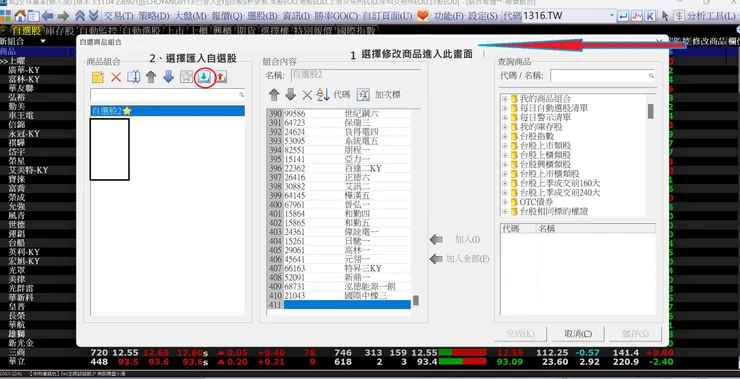This screenshot has width=740, height=379.
Task: Click the new group (yellow note) icon
Action: click(x=98, y=77)
